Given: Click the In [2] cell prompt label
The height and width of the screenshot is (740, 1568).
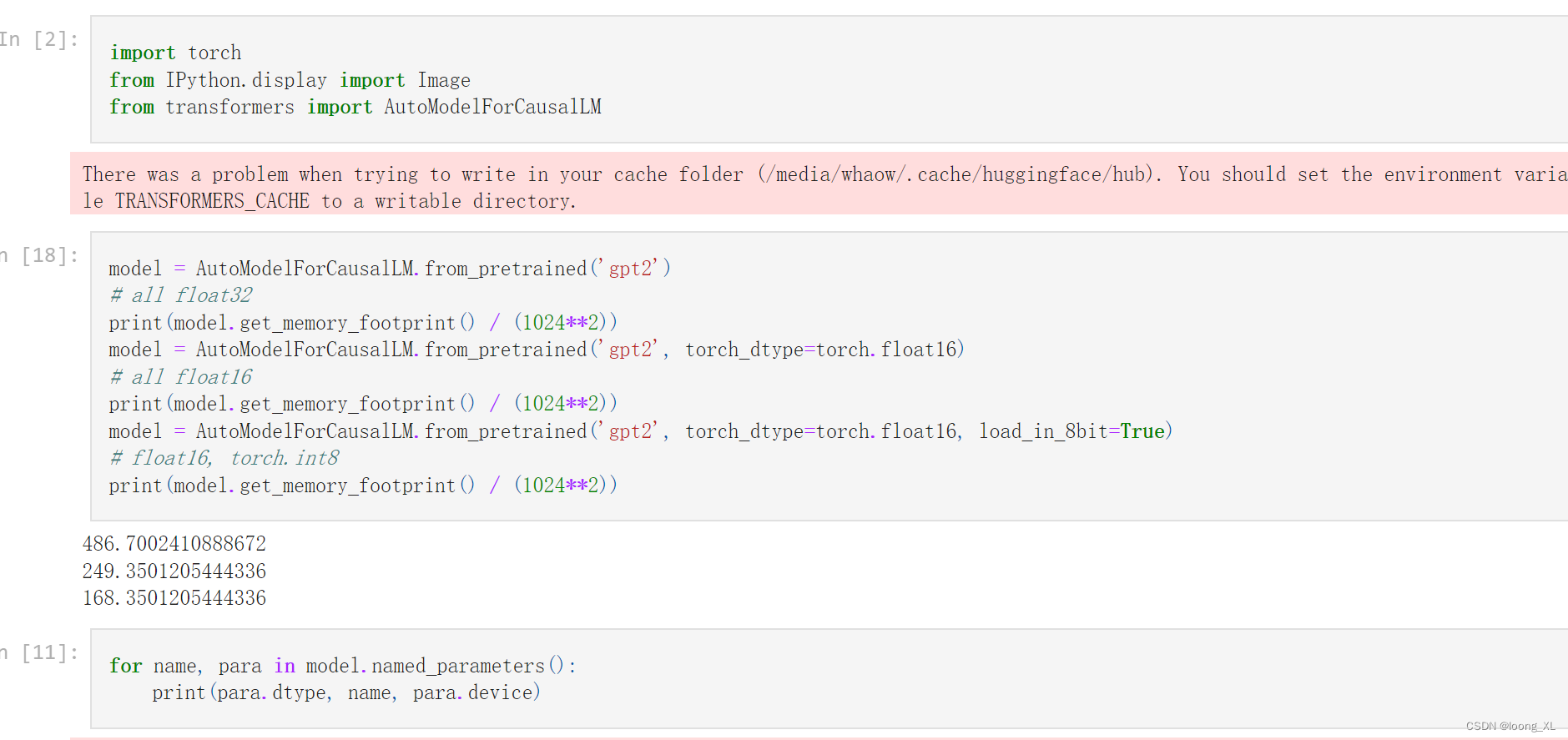Looking at the screenshot, I should point(39,39).
